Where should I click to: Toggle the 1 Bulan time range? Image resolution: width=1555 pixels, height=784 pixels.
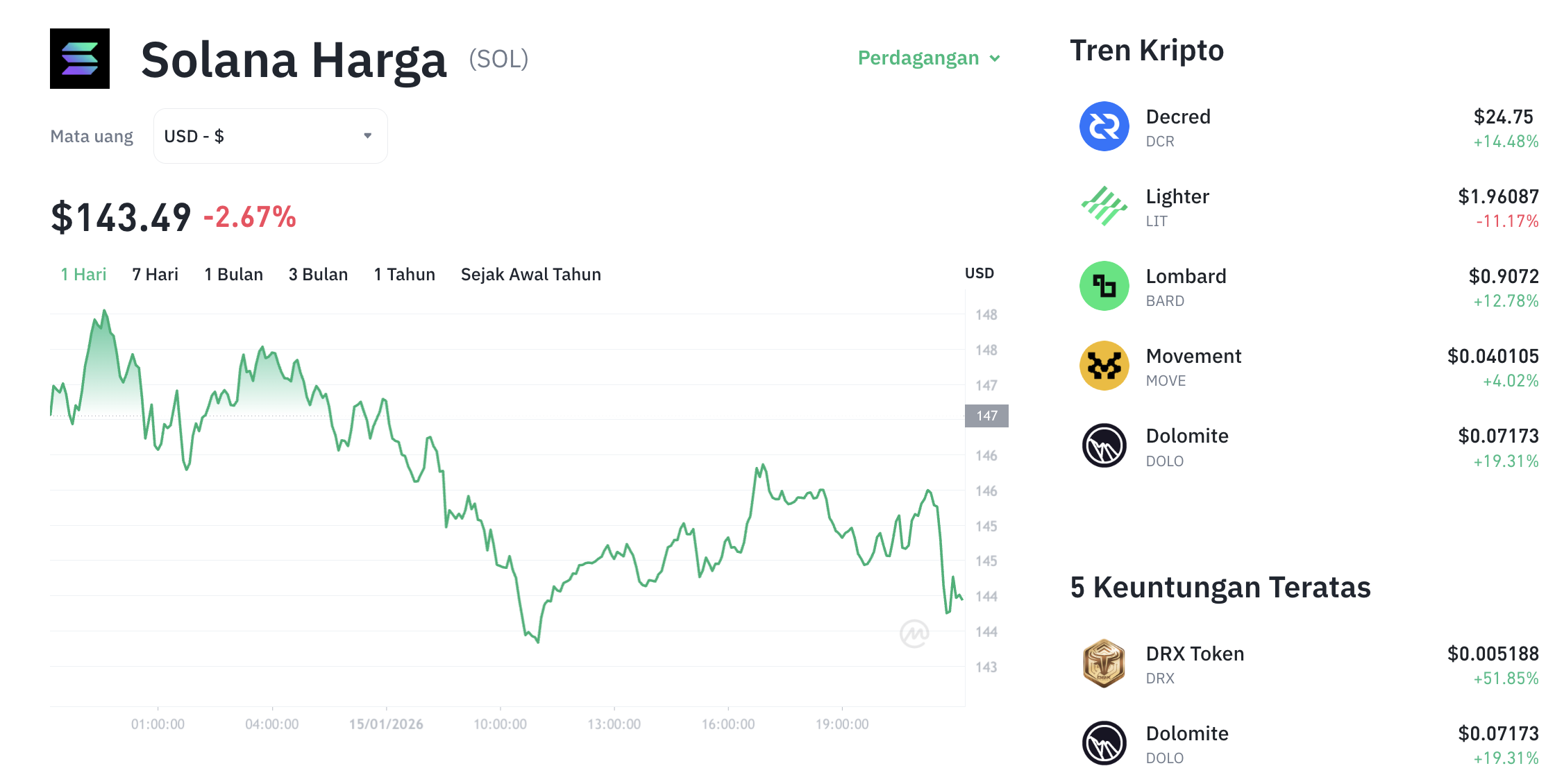coord(233,274)
